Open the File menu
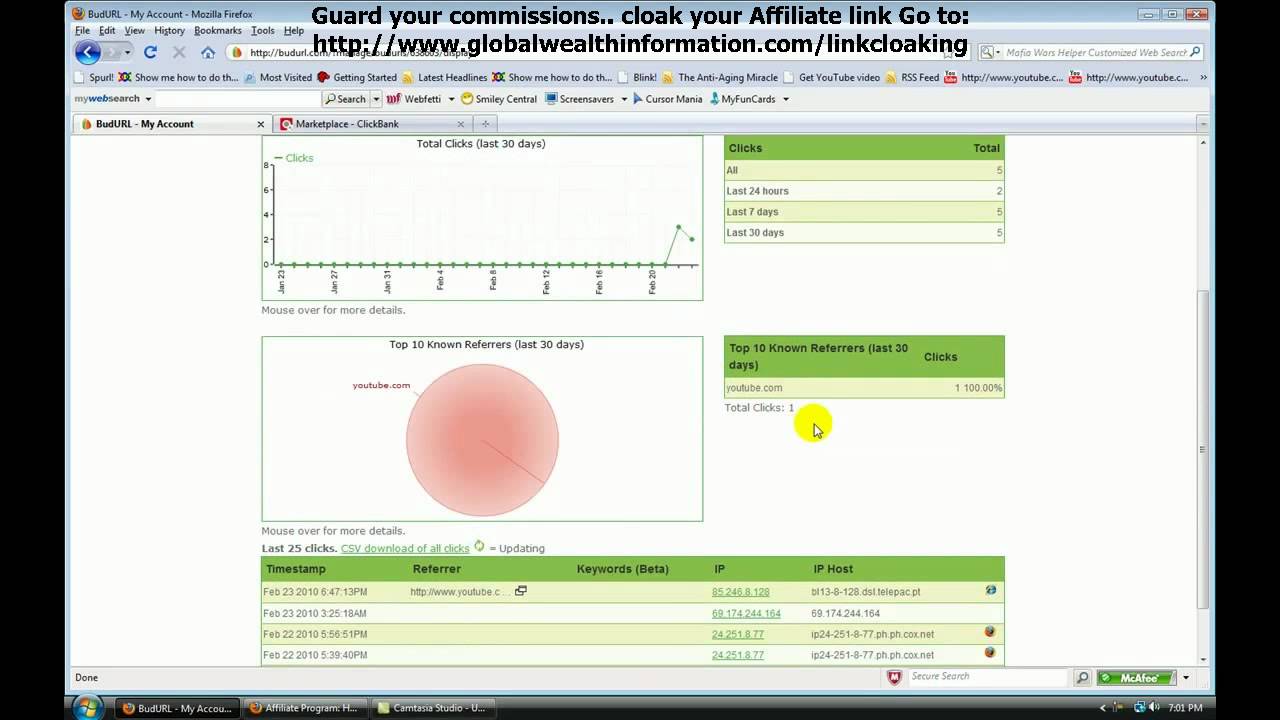1280x720 pixels. point(83,31)
